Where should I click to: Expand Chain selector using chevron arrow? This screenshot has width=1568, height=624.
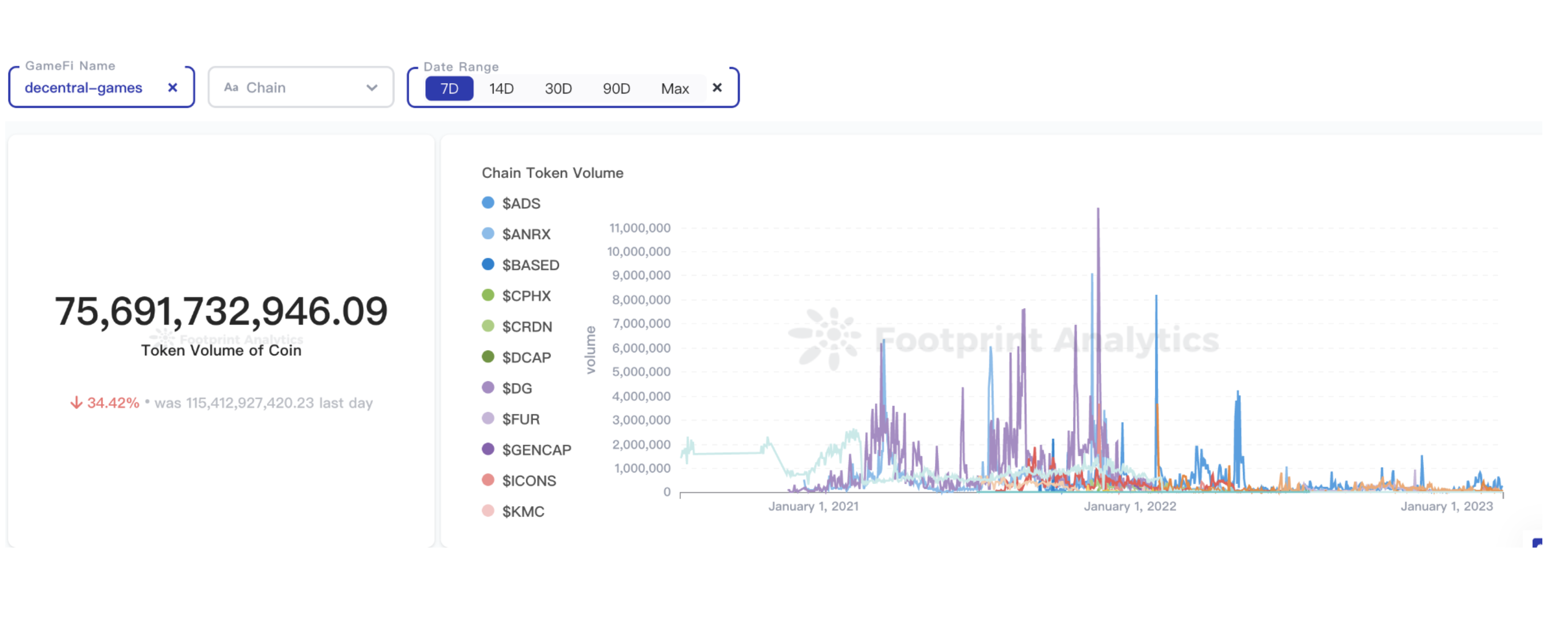(x=371, y=87)
